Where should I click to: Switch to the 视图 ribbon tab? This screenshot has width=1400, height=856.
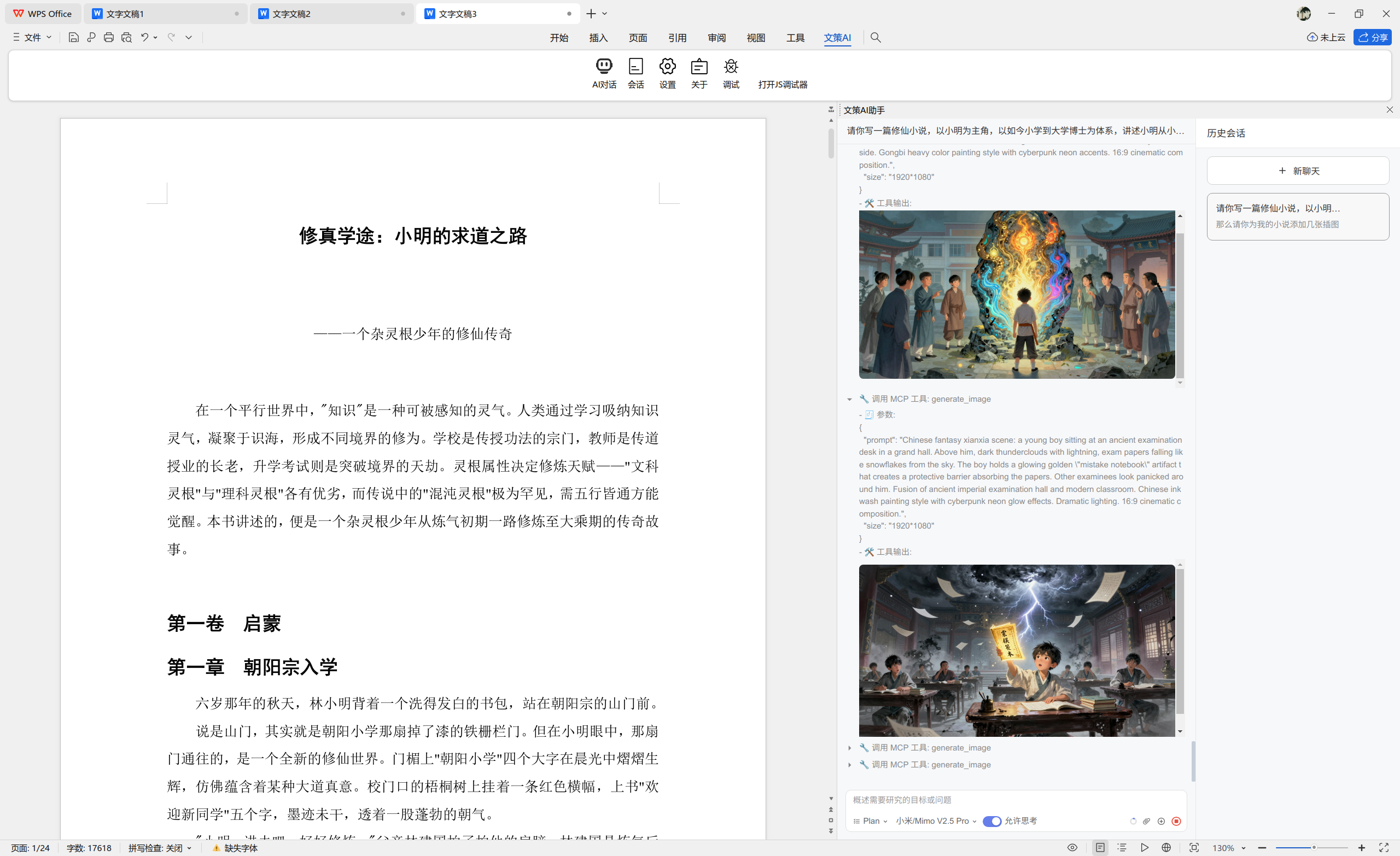(756, 38)
